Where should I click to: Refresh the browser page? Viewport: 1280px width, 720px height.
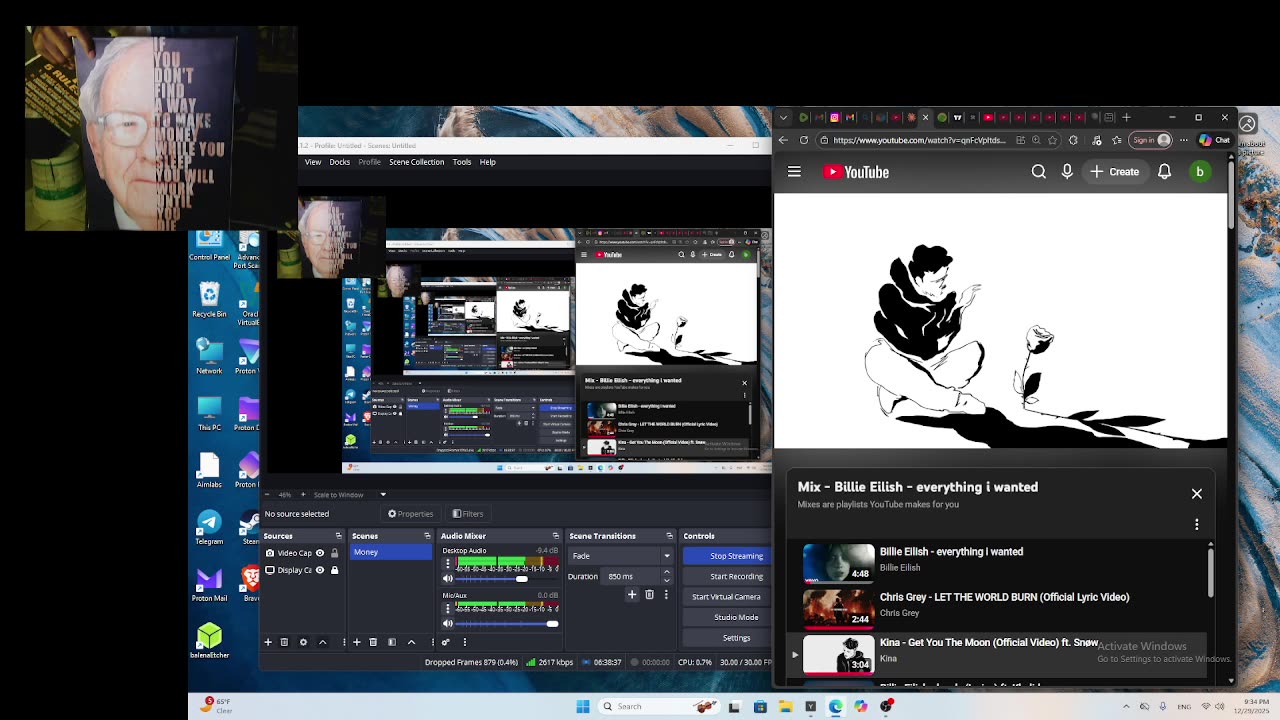pyautogui.click(x=804, y=140)
